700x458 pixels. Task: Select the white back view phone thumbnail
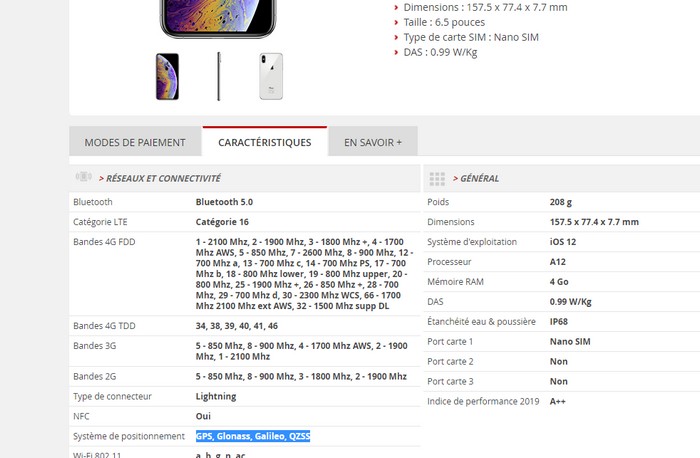coord(271,76)
